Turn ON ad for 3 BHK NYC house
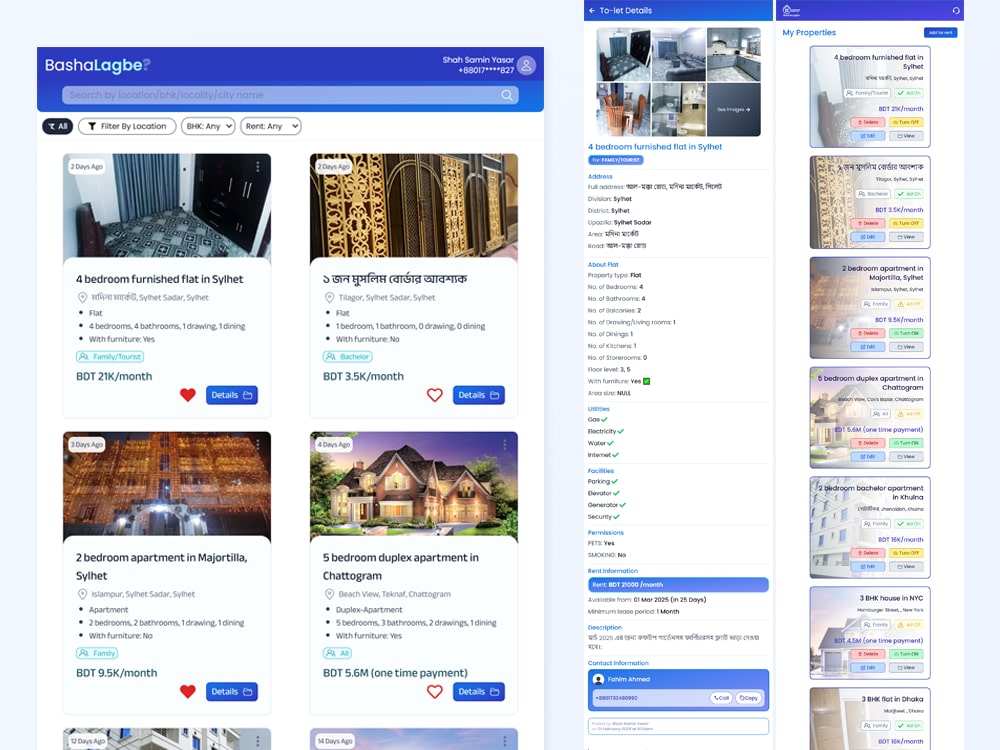The width and height of the screenshot is (1000, 750). tap(906, 654)
